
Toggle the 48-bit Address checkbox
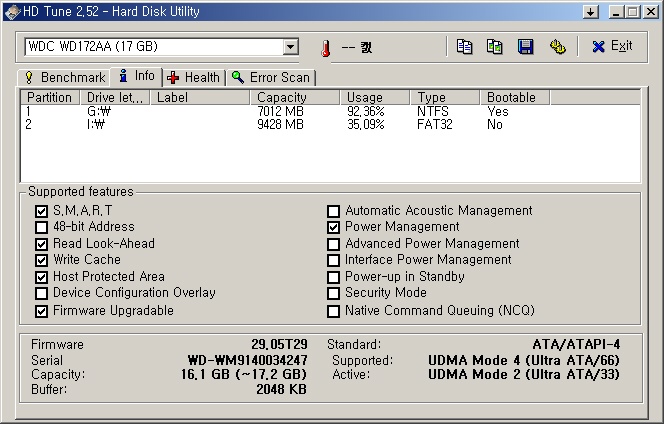pos(41,227)
